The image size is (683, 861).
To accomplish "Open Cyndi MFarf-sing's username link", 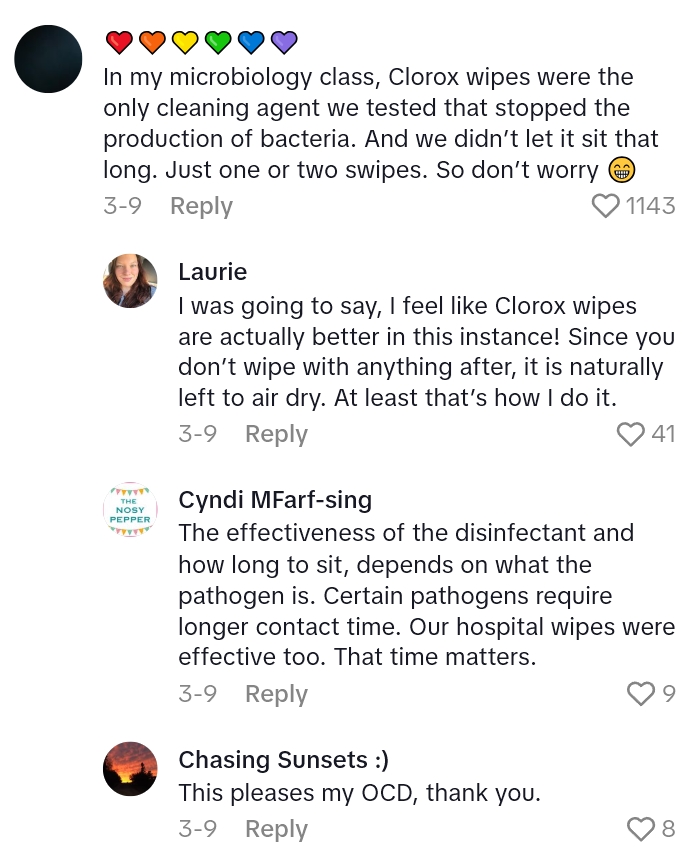I will (275, 500).
